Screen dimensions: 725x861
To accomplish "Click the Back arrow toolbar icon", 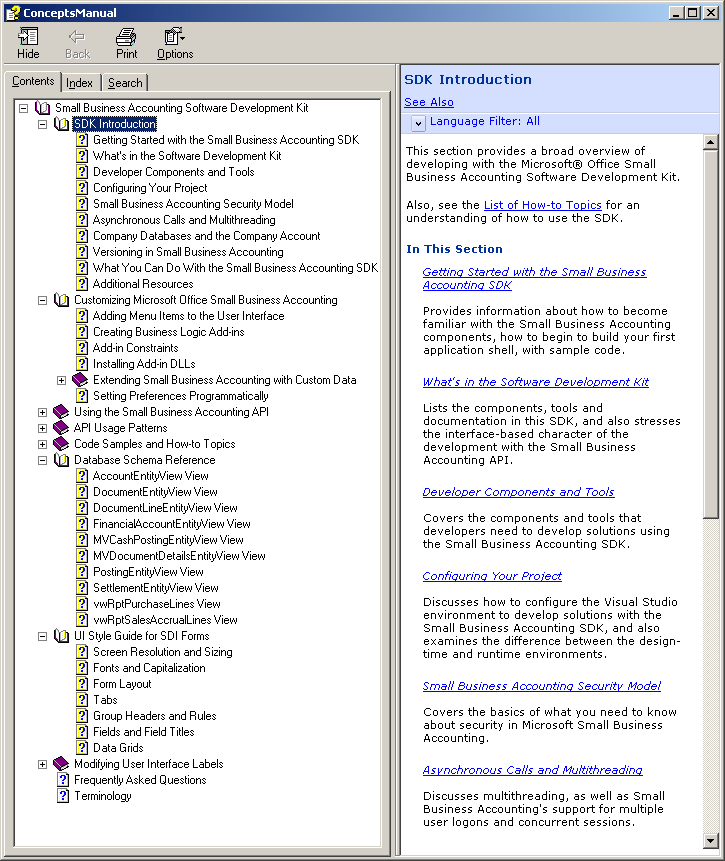I will click(x=77, y=37).
